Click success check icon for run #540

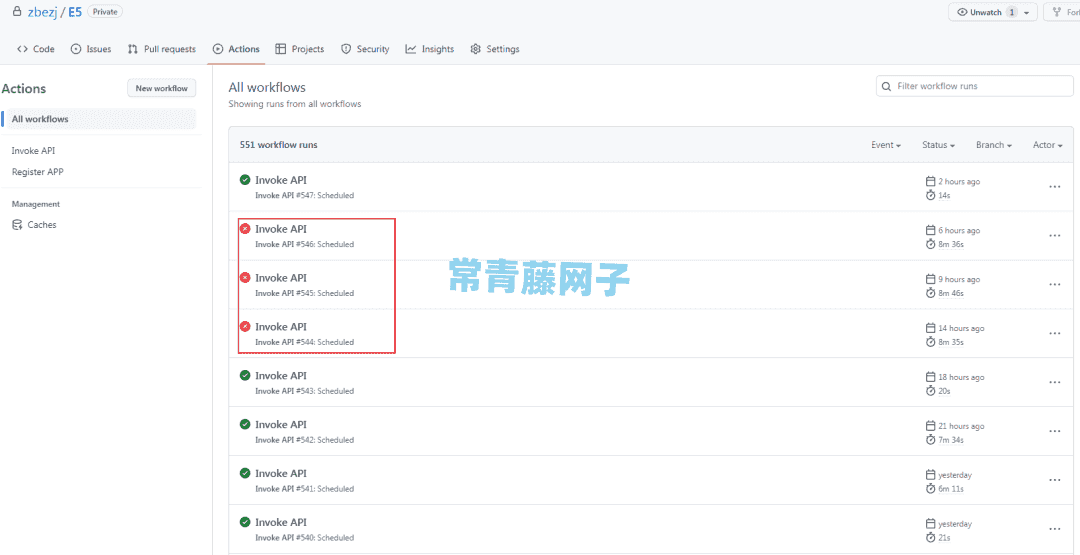[x=245, y=522]
